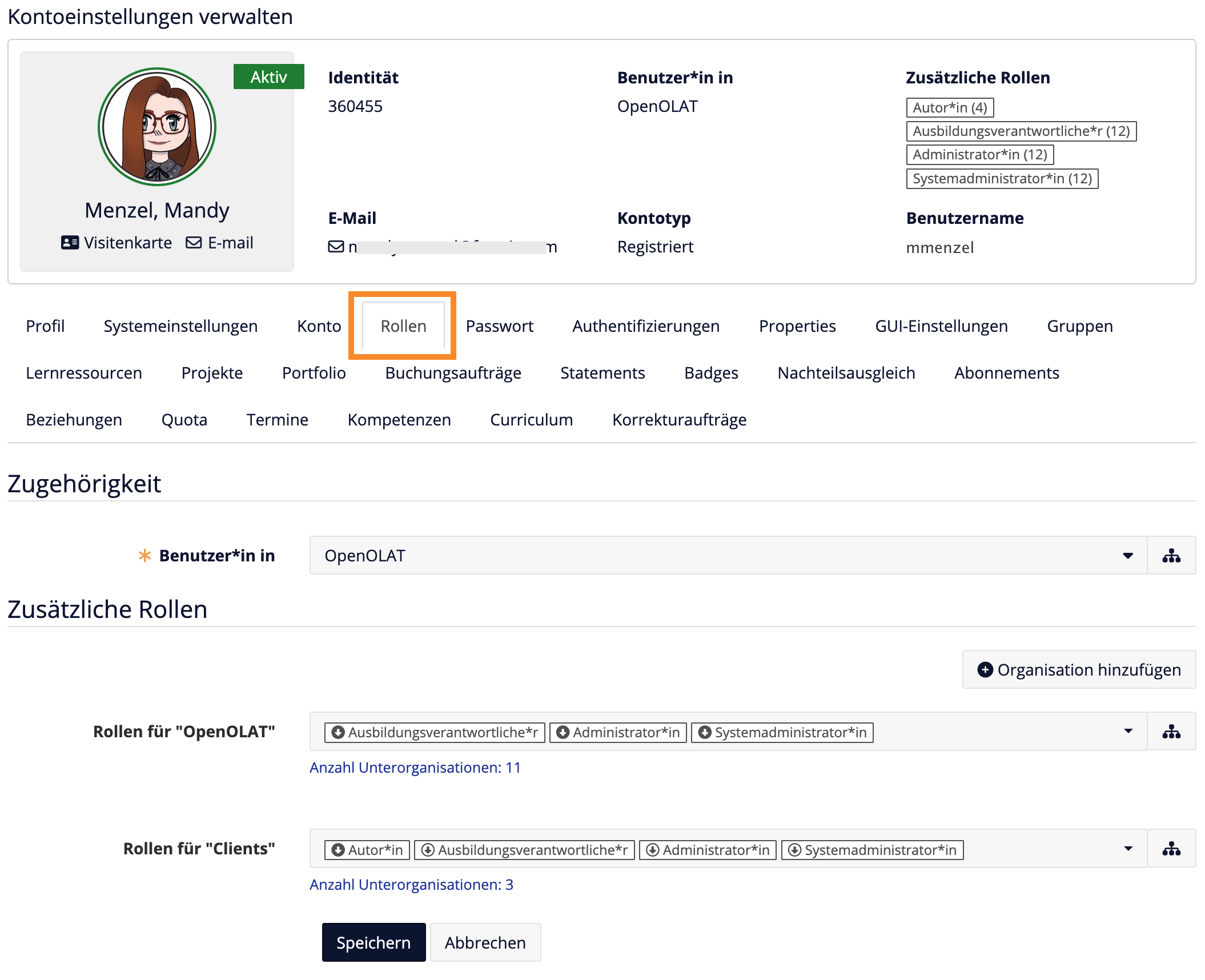Screen dimensions: 1205x980
Task: Click the Abbrechen button
Action: pos(485,942)
